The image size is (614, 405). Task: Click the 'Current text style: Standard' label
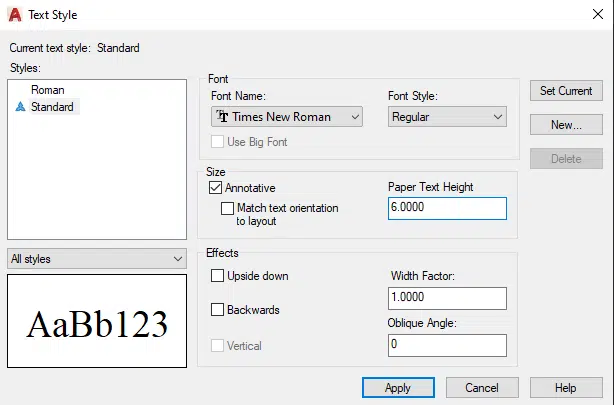74,48
